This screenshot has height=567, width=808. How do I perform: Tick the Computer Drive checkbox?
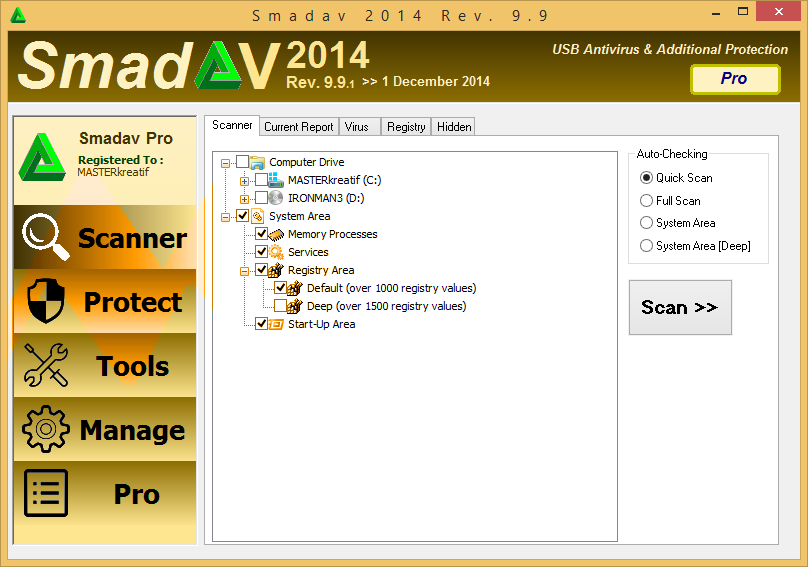(243, 162)
